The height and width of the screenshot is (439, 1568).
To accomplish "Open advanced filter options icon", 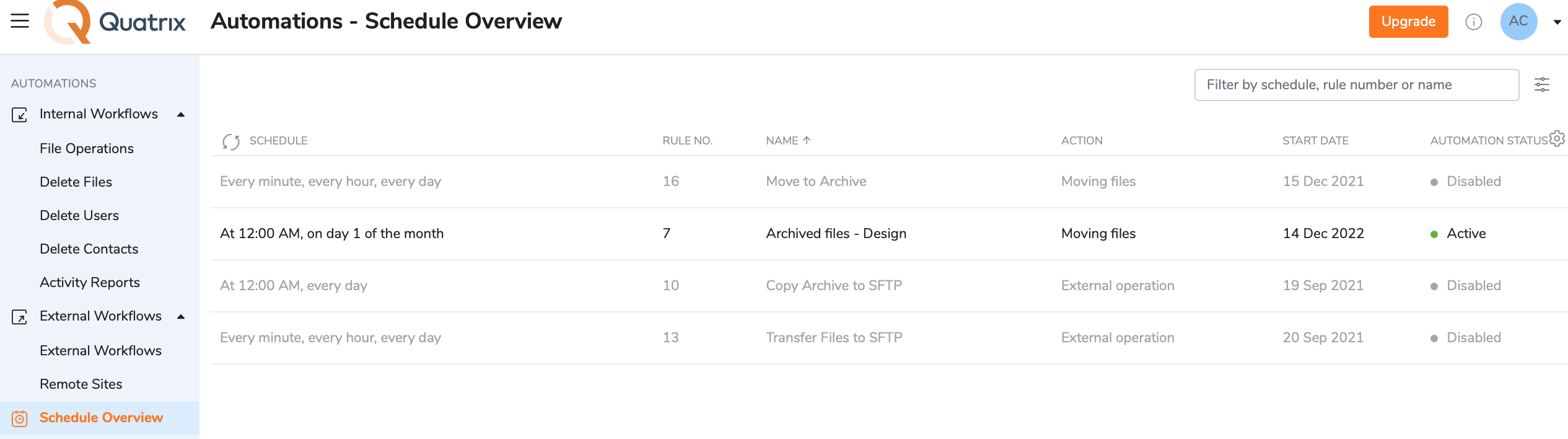I will (x=1541, y=85).
